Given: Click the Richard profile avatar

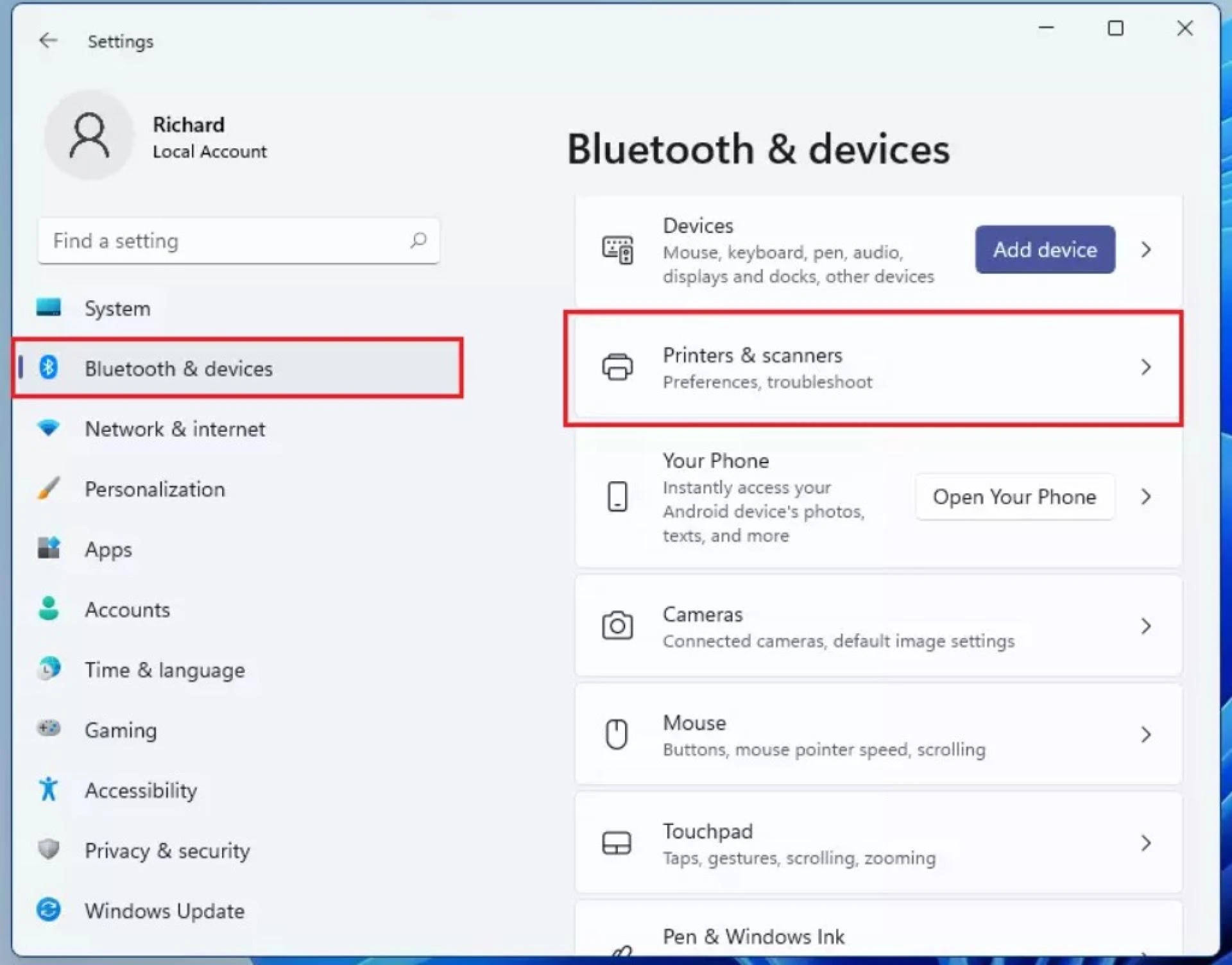Looking at the screenshot, I should tap(90, 135).
